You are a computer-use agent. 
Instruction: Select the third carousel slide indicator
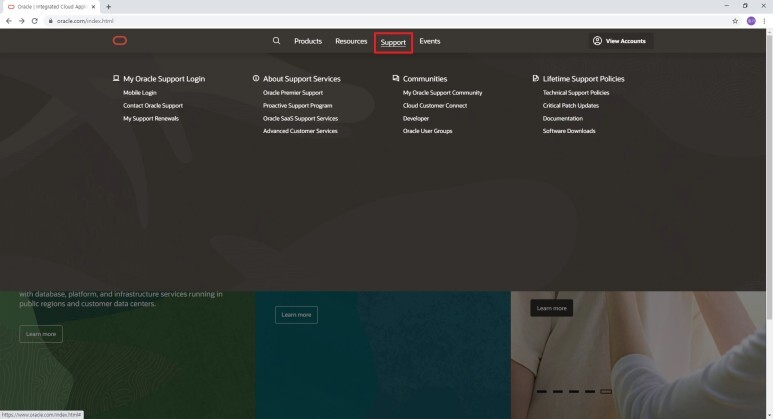pyautogui.click(x=574, y=391)
